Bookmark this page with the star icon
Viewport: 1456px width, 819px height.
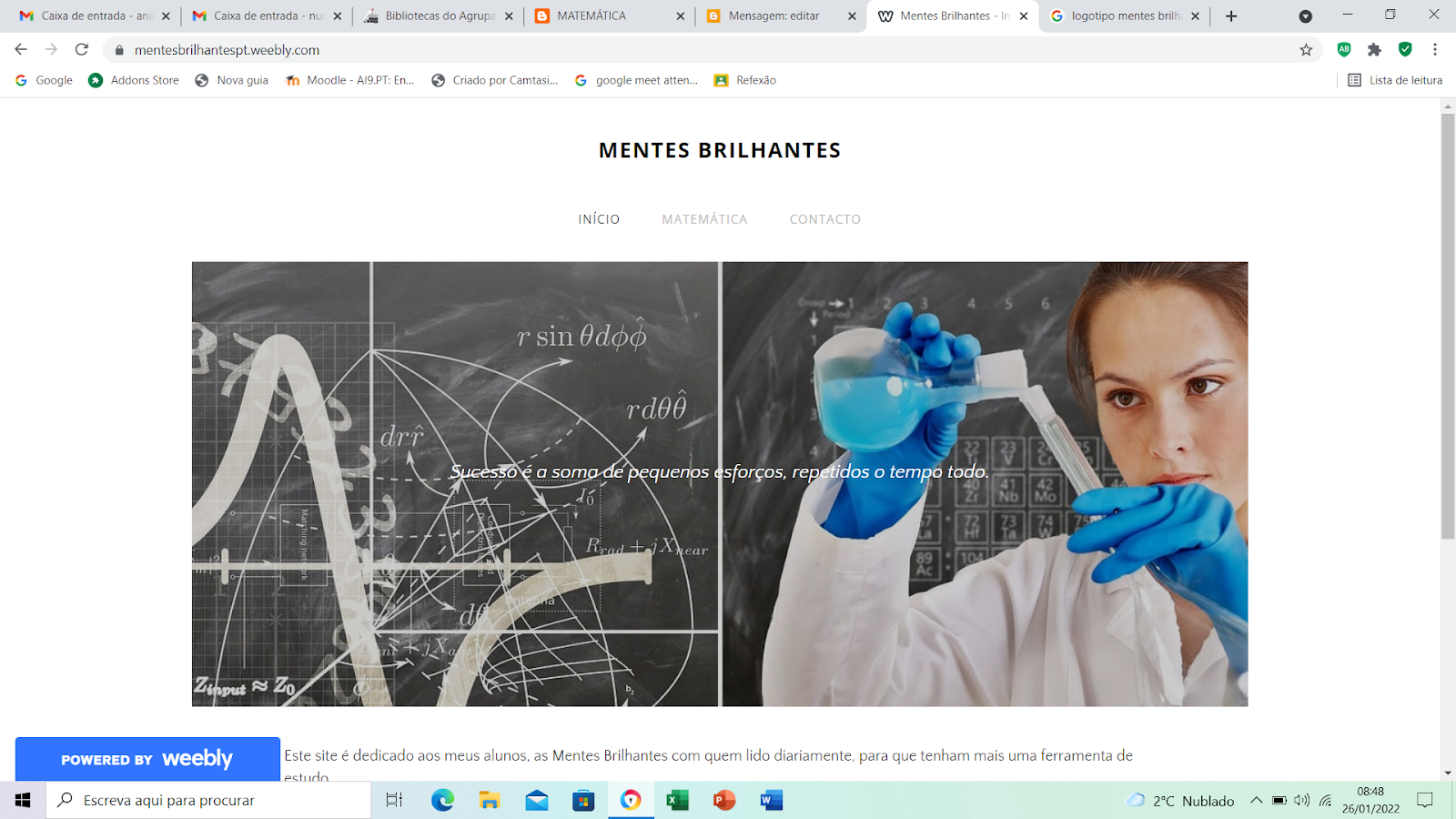(1306, 50)
